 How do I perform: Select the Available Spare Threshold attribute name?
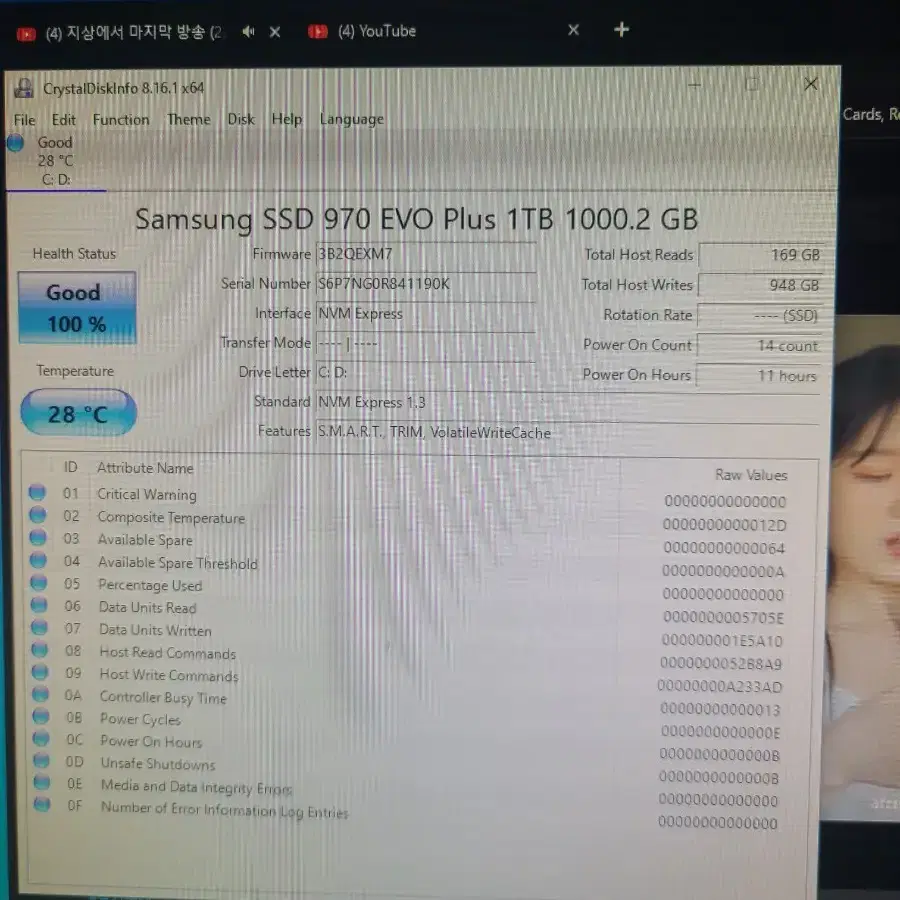click(177, 562)
